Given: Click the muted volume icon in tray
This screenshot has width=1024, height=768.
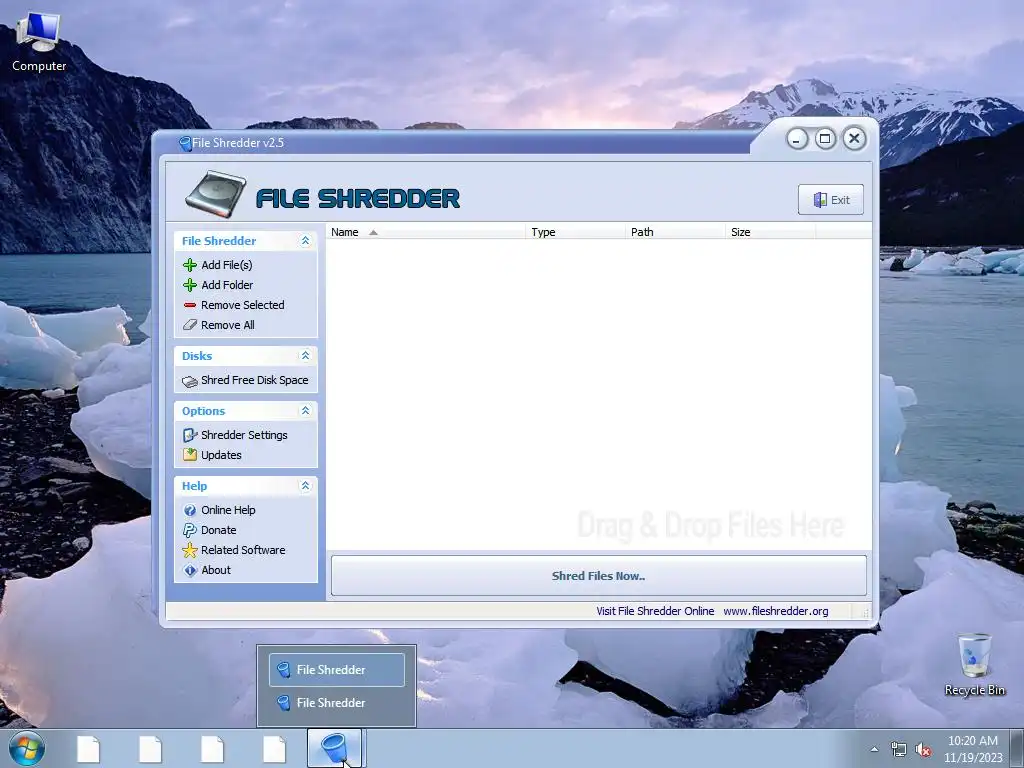Looking at the screenshot, I should pos(923,750).
